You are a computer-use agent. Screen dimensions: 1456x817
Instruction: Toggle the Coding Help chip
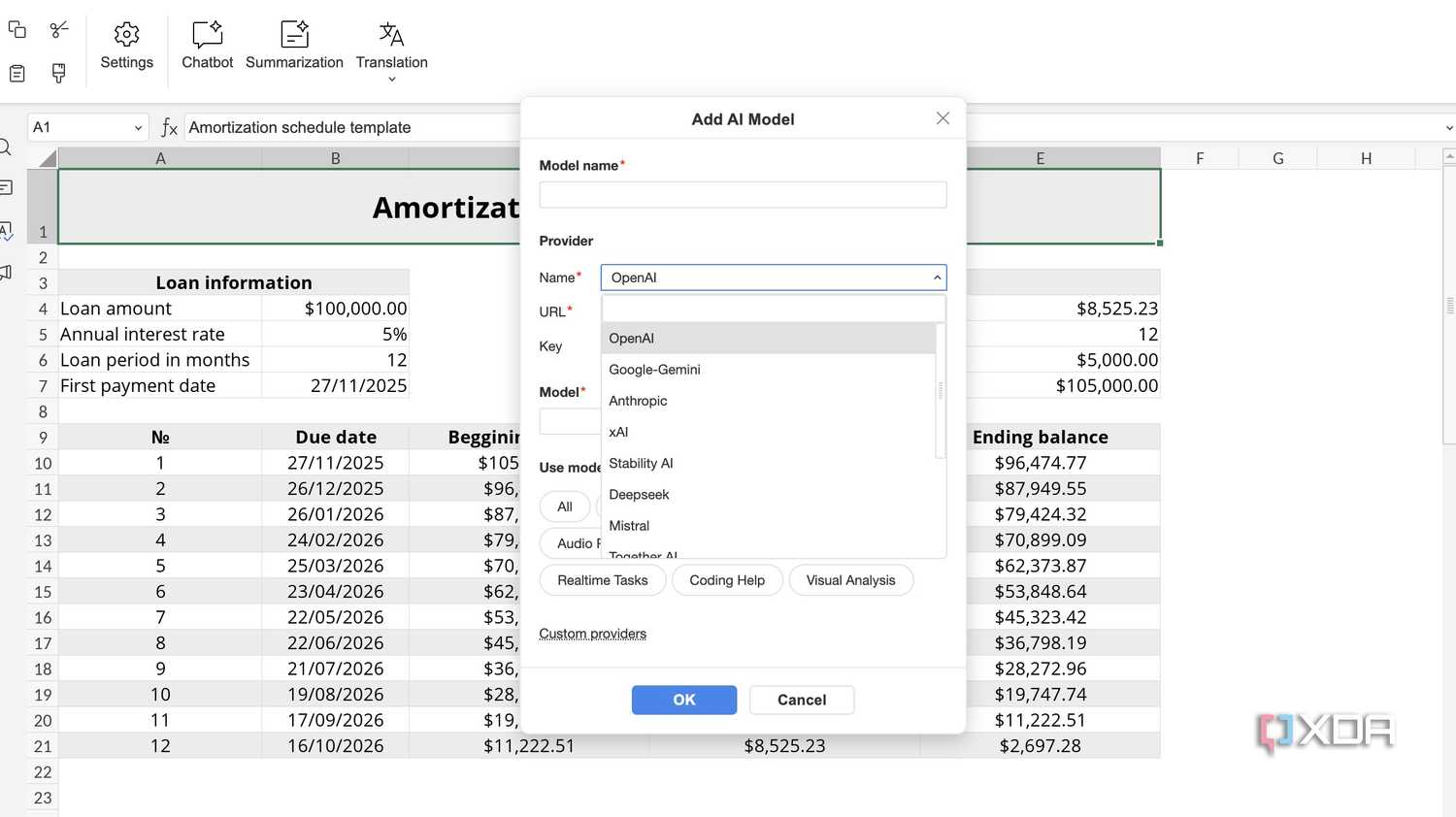pos(727,580)
